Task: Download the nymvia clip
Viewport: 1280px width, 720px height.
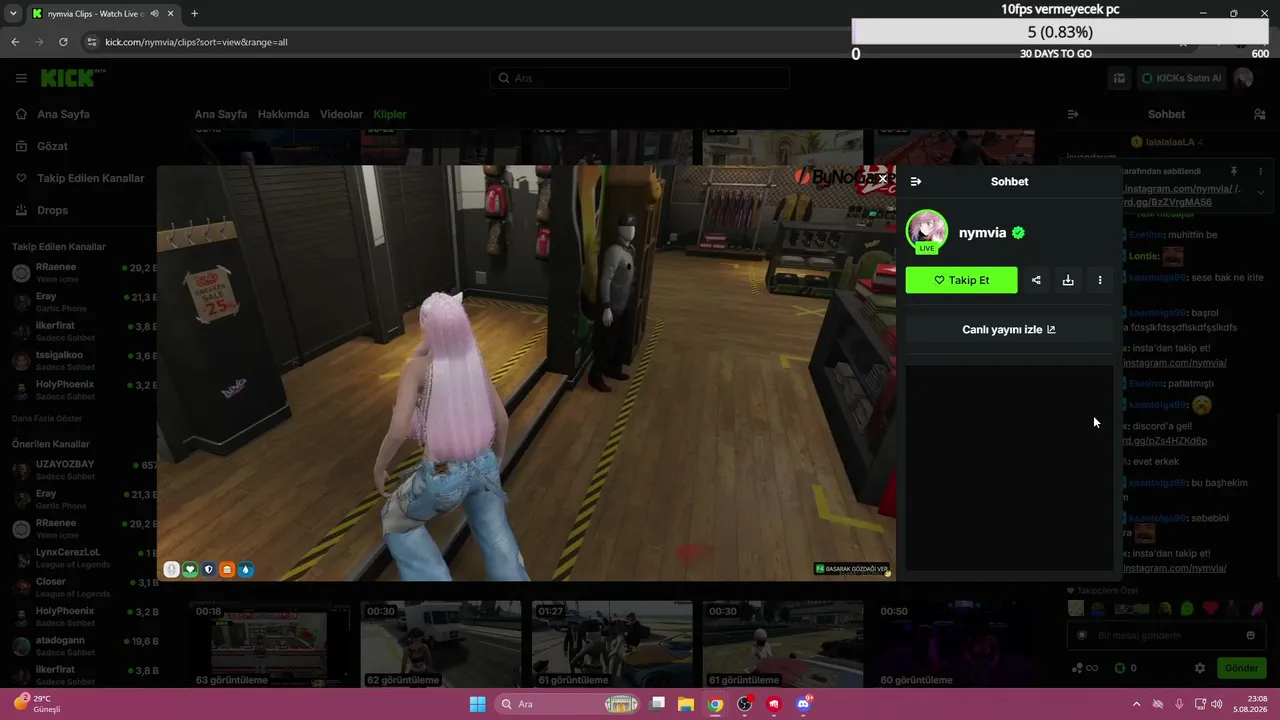Action: pyautogui.click(x=1068, y=280)
